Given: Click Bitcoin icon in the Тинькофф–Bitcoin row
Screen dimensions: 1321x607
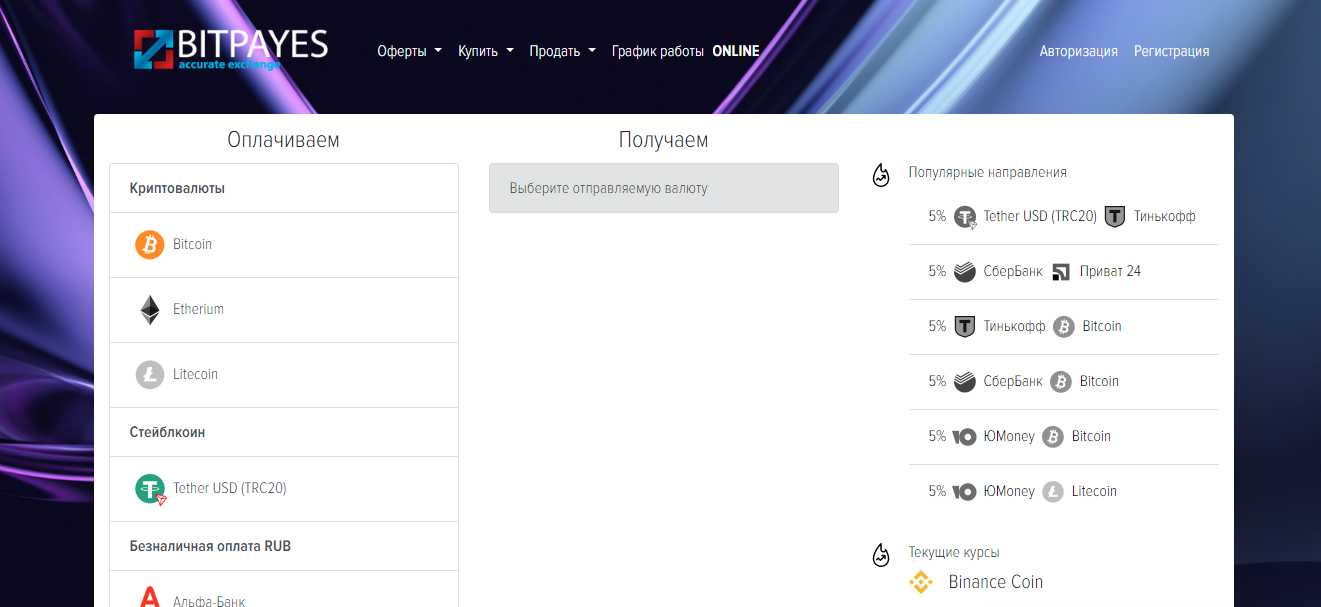Looking at the screenshot, I should tap(1064, 326).
